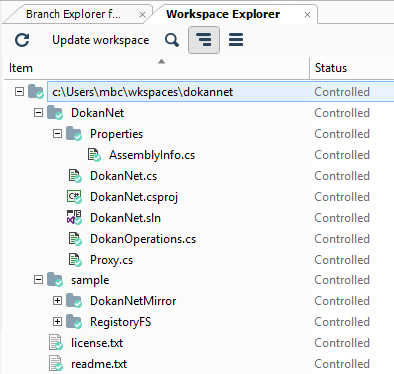This screenshot has height=374, width=394.
Task: Select the DokanNet.sln file name
Action: (125, 218)
